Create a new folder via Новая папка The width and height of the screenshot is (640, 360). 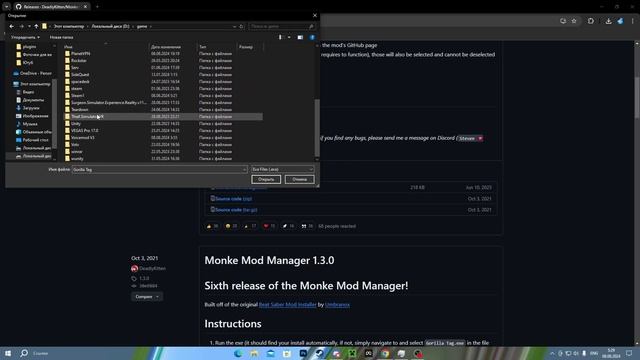pyautogui.click(x=61, y=37)
